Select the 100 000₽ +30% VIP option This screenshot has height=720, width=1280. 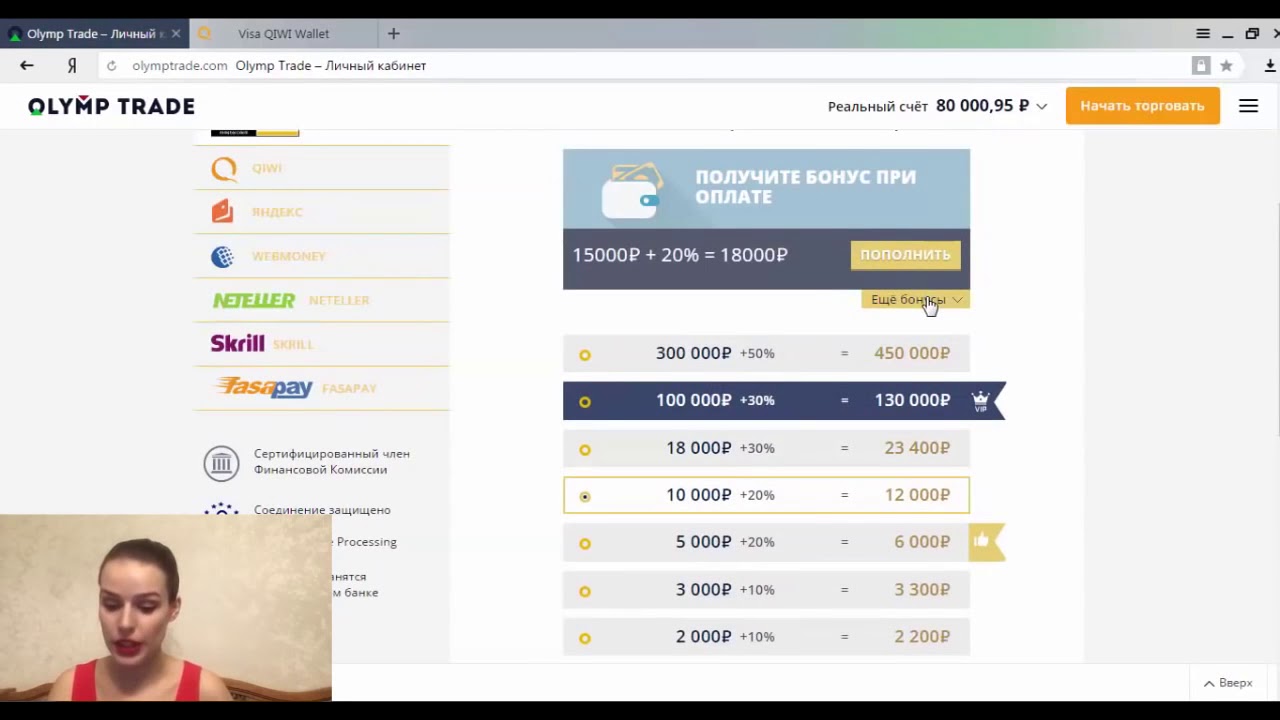click(x=766, y=400)
